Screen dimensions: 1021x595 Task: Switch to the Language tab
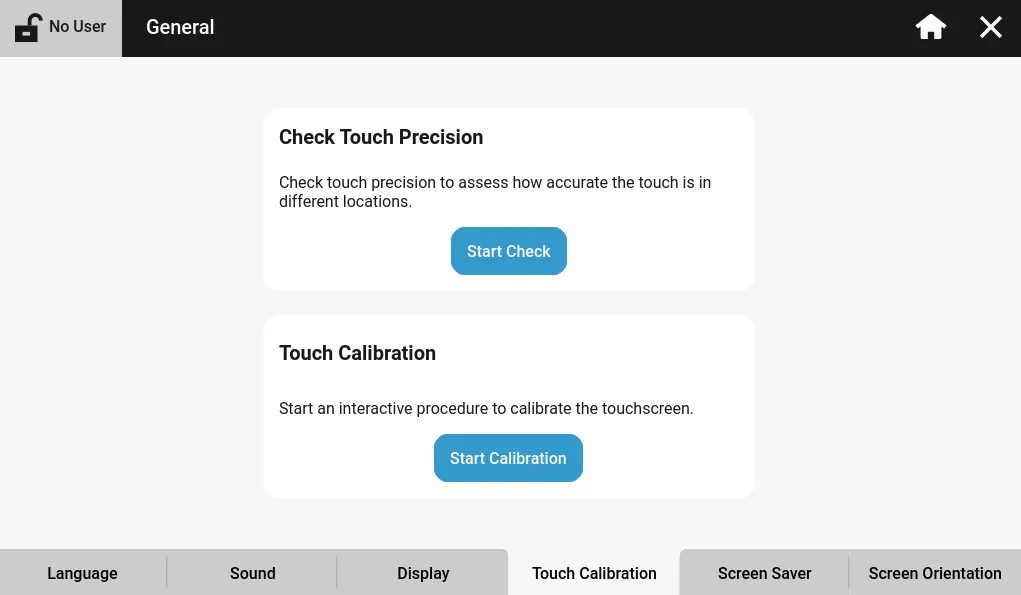(82, 573)
